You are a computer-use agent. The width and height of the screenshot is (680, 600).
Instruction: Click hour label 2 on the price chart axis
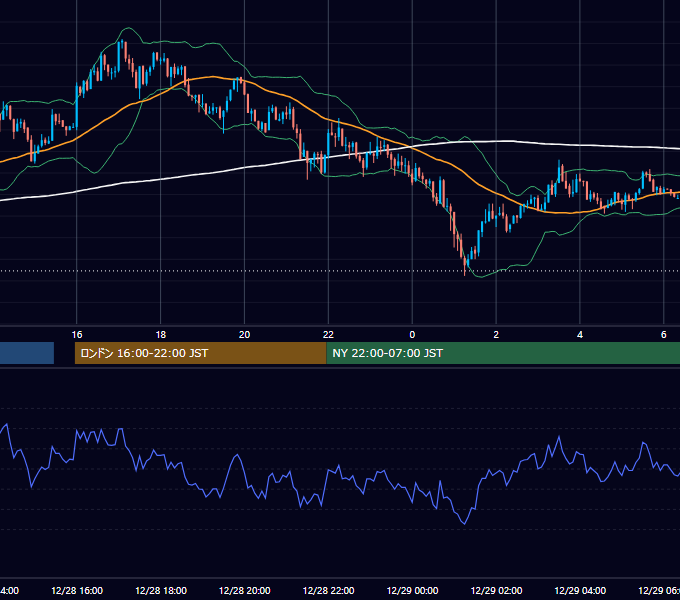click(x=496, y=335)
